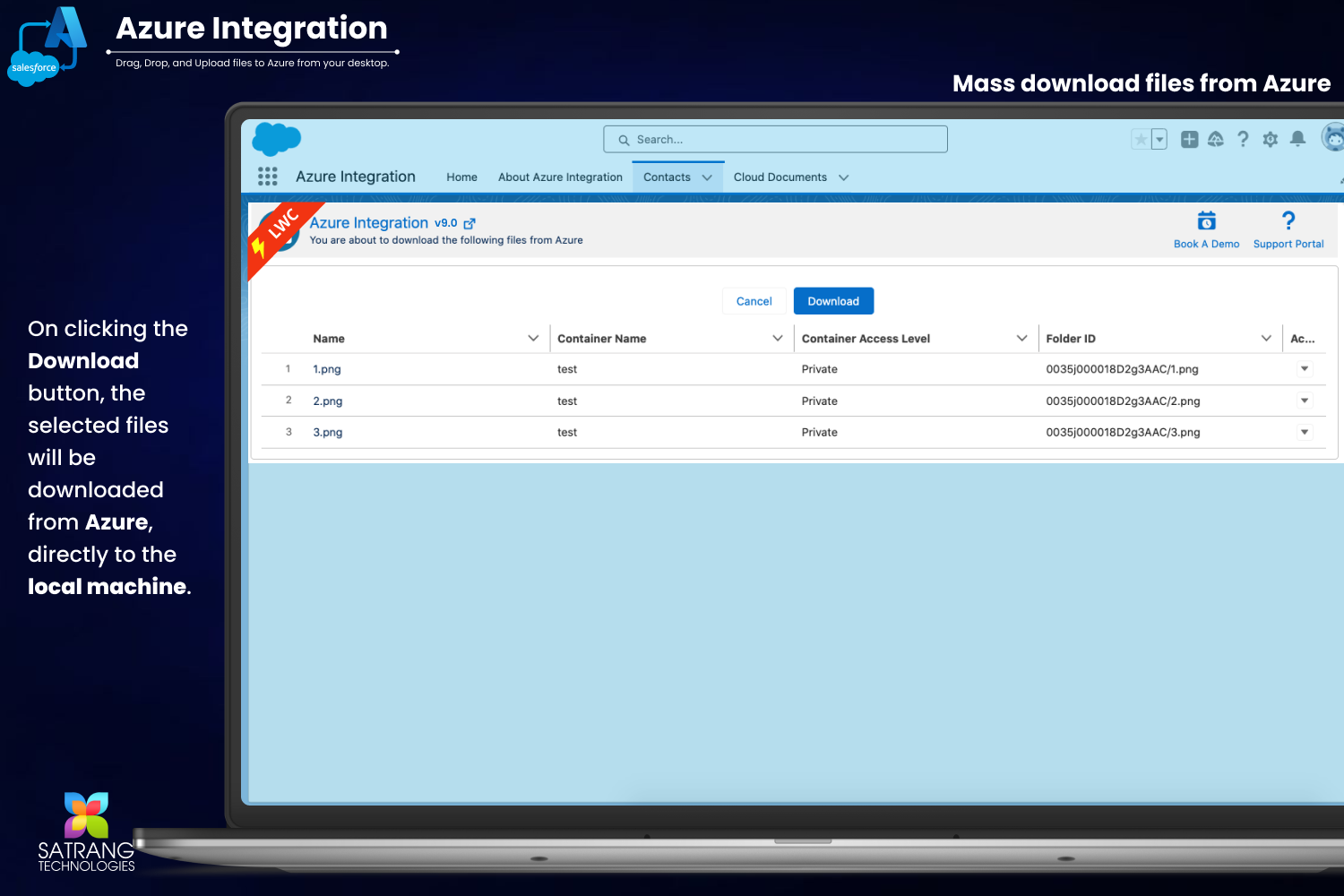The image size is (1344, 896).
Task: Click the Salesforce cloud logo
Action: 277,140
